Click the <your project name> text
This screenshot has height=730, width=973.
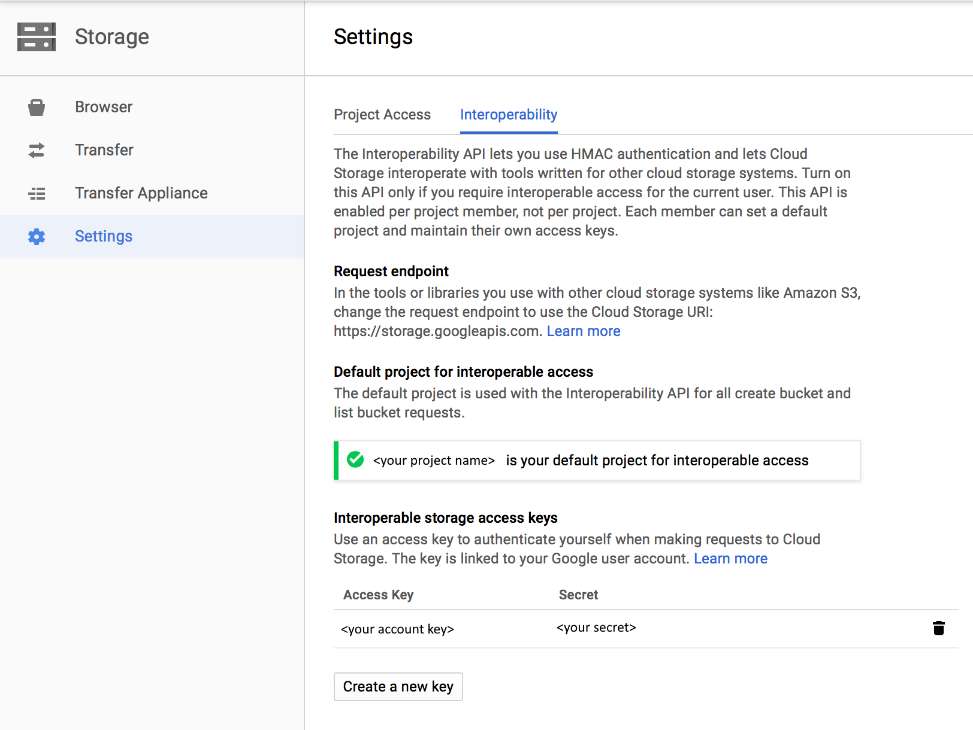tap(434, 461)
